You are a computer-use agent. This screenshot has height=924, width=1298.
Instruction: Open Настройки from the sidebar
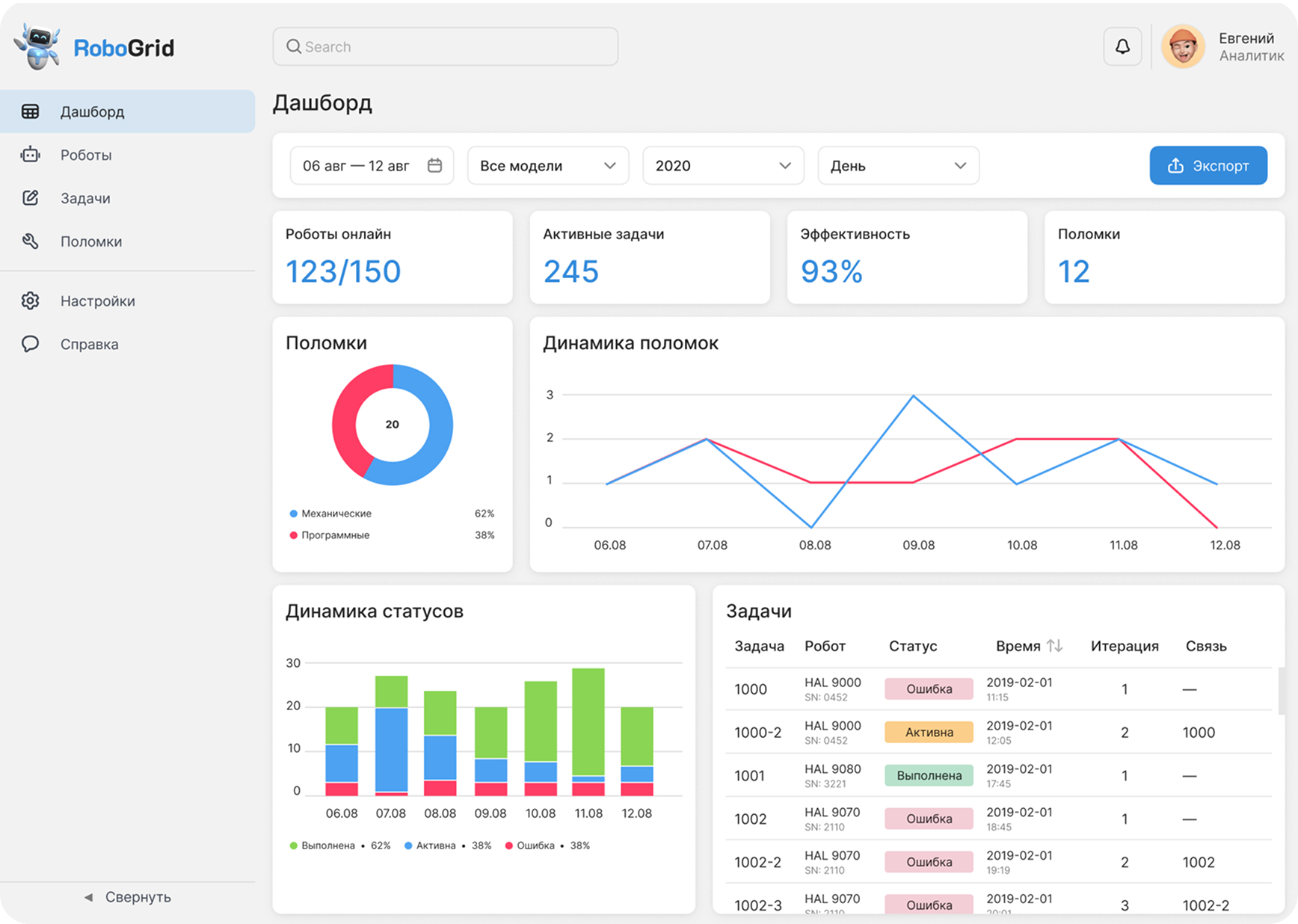[x=127, y=301]
